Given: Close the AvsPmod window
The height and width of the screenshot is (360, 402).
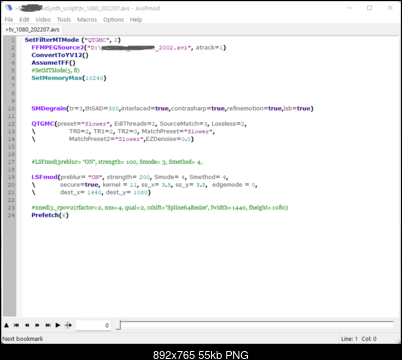Looking at the screenshot, I should click(390, 8).
